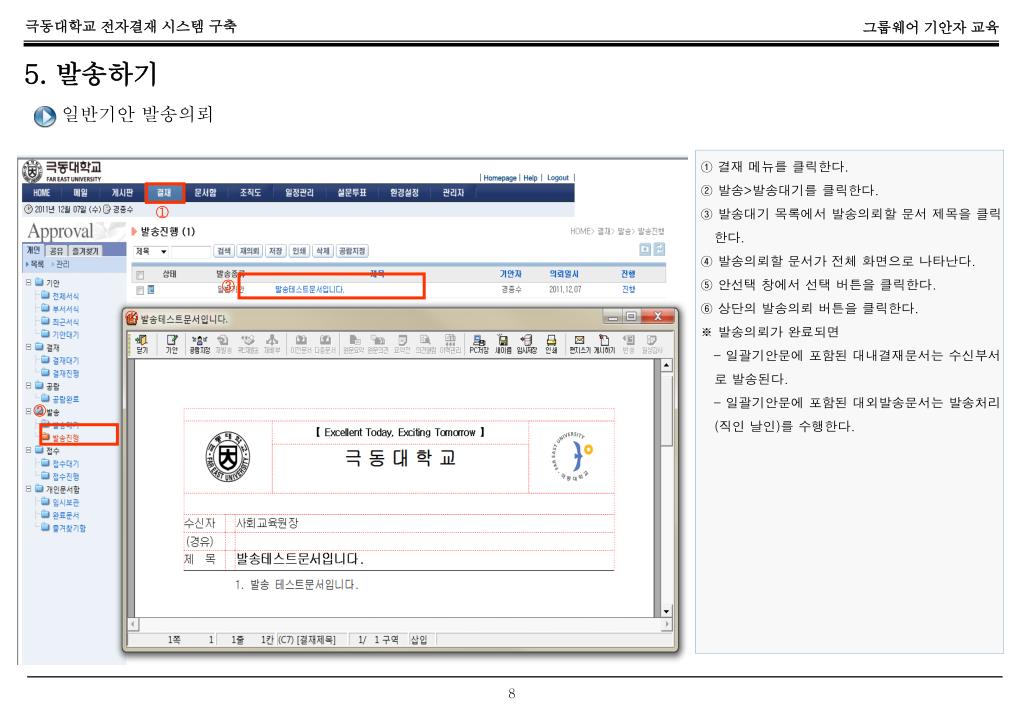Screen dimensions: 1023x708
Task: Open the HOME menu
Action: [42, 192]
